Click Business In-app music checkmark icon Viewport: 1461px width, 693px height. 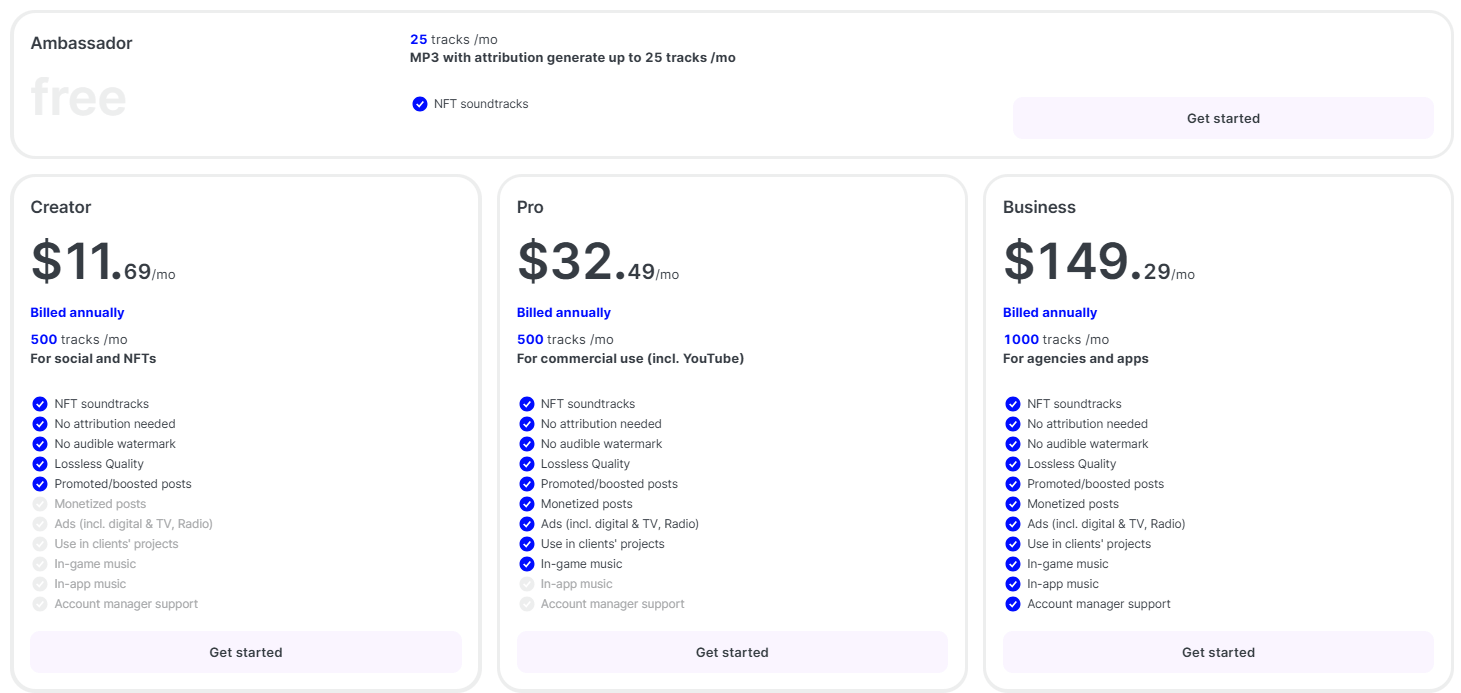1013,584
